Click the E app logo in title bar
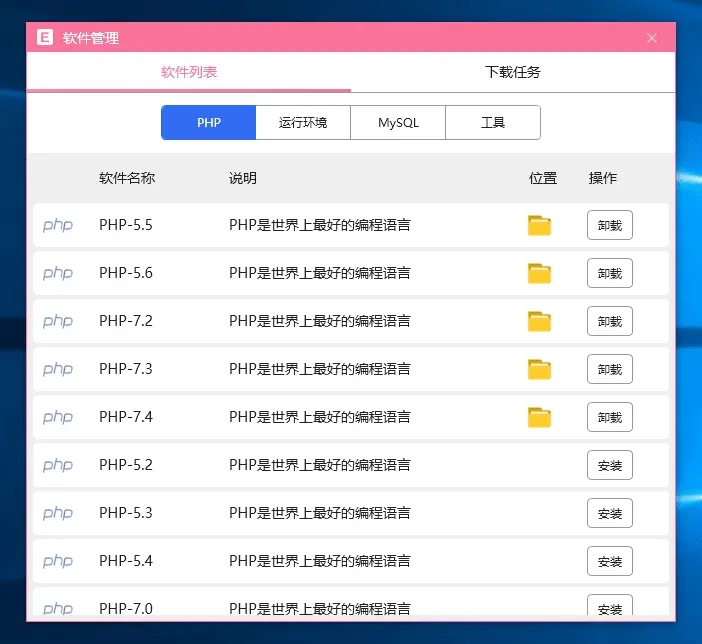Viewport: 702px width, 644px height. [x=45, y=37]
